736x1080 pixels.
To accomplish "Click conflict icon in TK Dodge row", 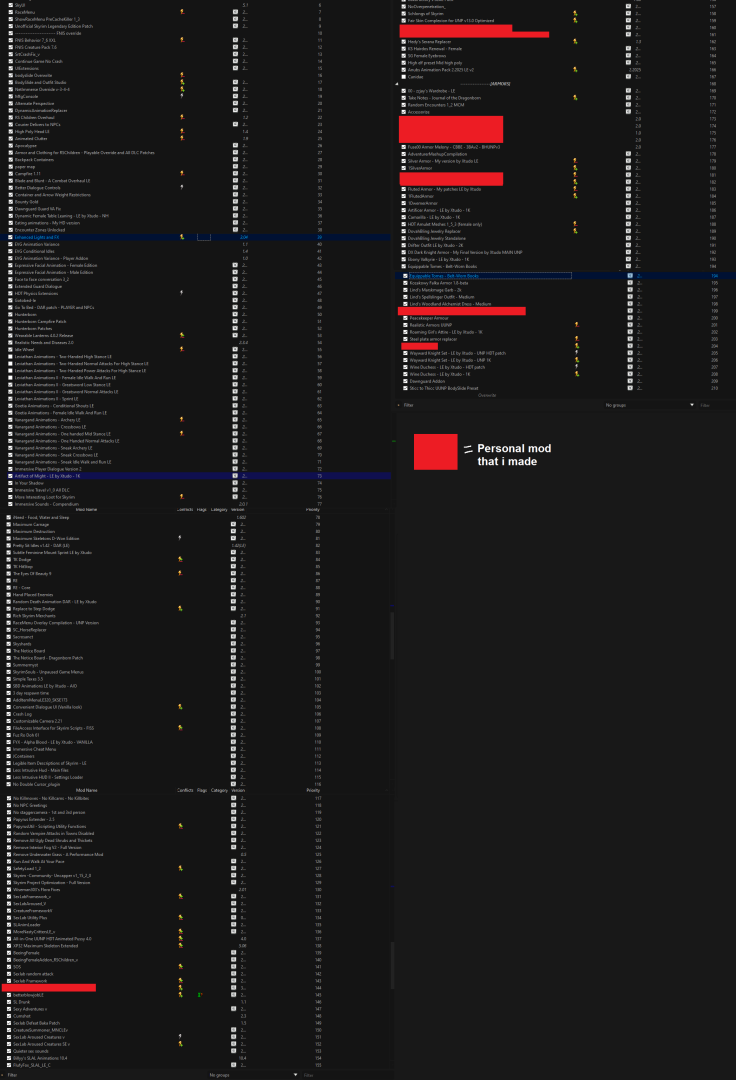I will tap(180, 559).
